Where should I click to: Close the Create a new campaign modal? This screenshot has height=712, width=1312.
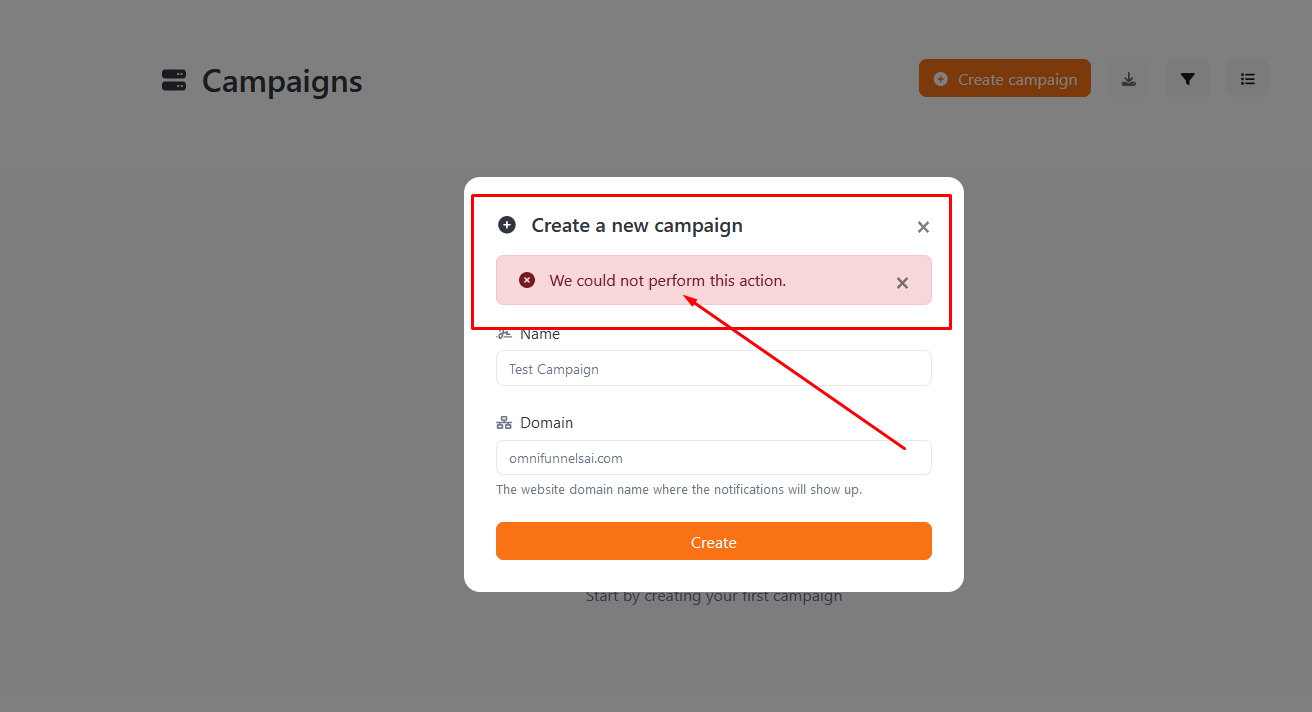[x=923, y=227]
